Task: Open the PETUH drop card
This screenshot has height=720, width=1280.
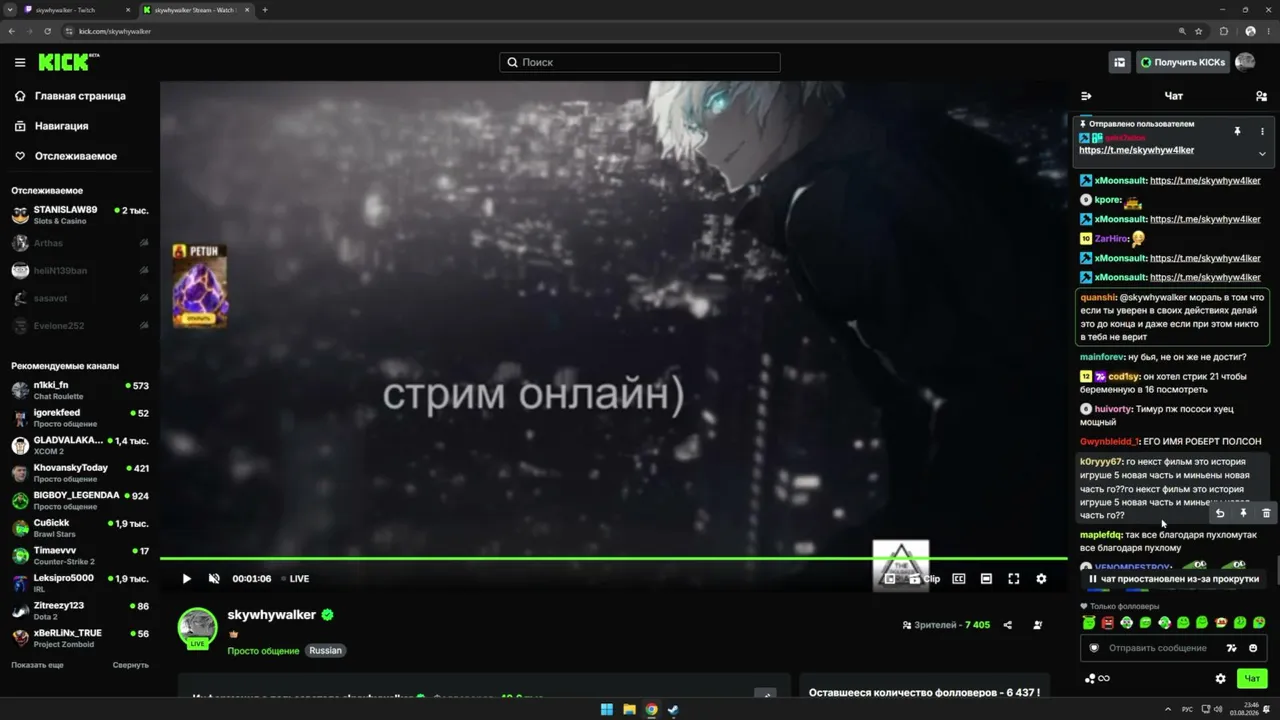Action: pos(200,286)
